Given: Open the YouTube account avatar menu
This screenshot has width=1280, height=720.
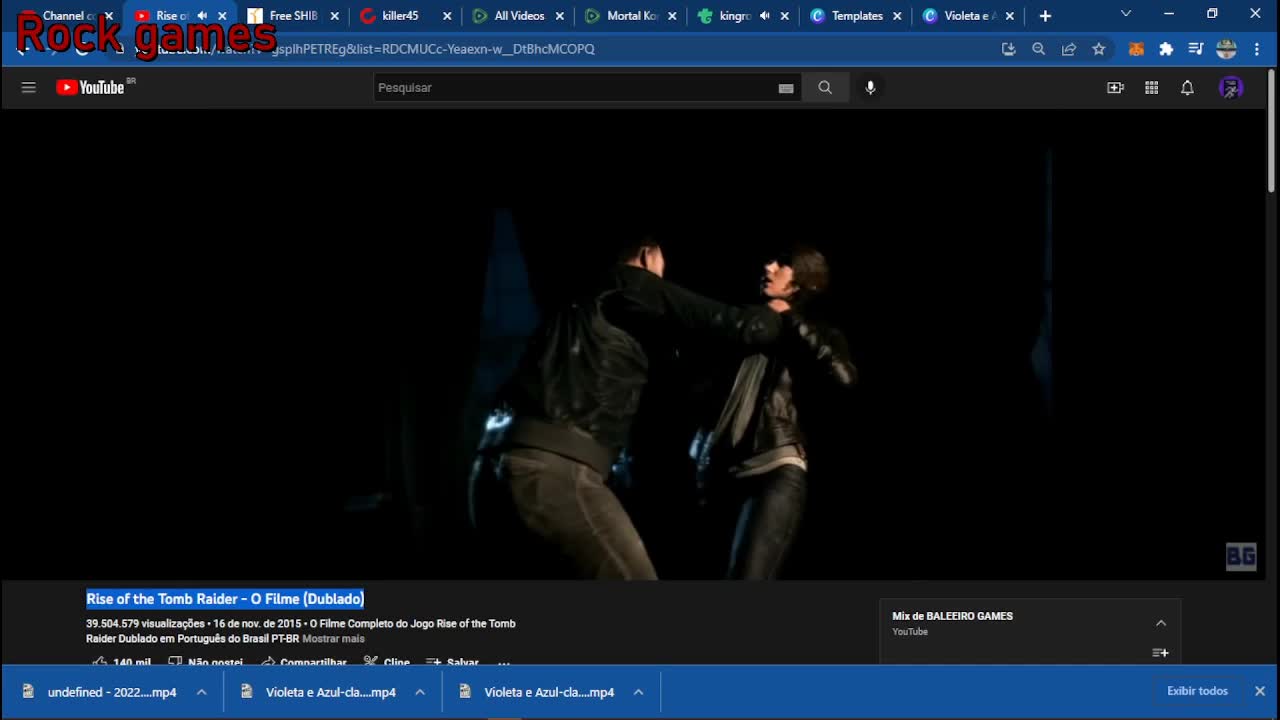Looking at the screenshot, I should 1231,88.
